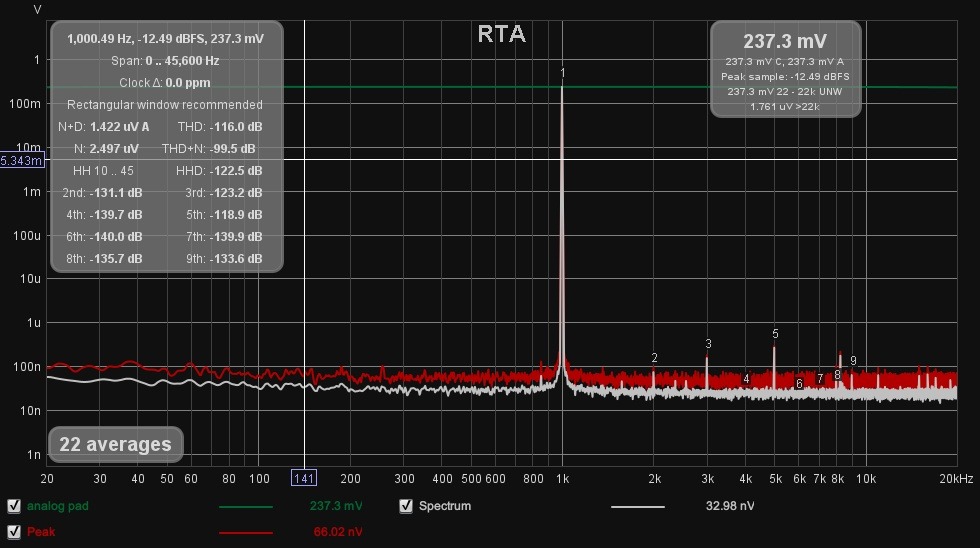
Task: Click the 20kHz frequency axis label
Action: coord(956,479)
